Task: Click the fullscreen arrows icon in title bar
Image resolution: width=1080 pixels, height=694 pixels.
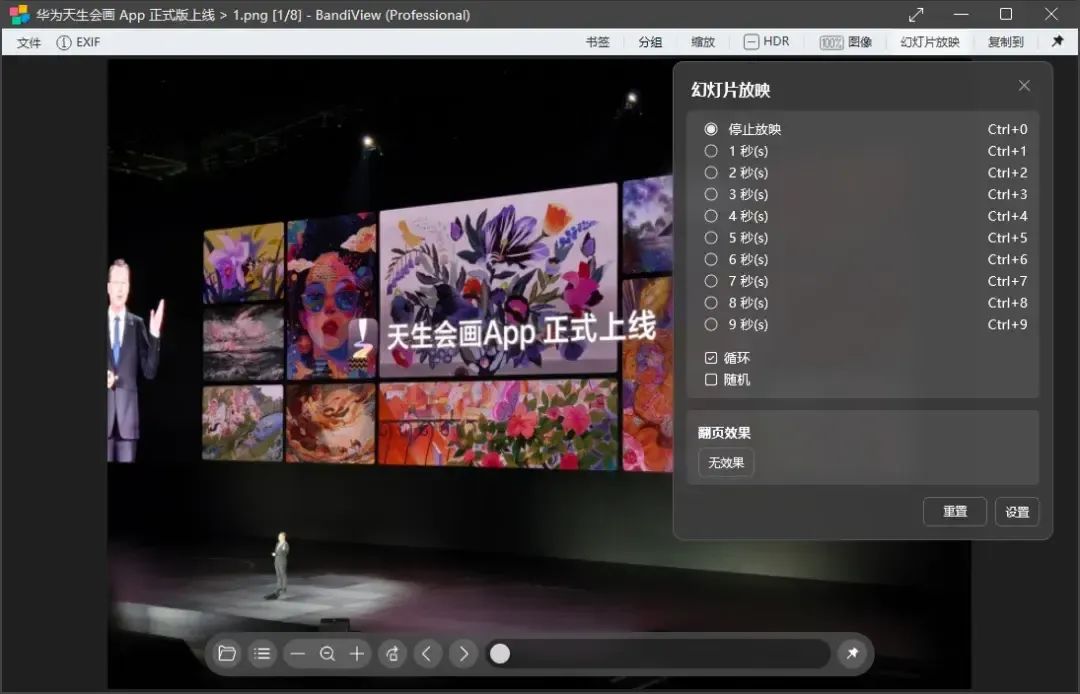Action: click(x=916, y=14)
